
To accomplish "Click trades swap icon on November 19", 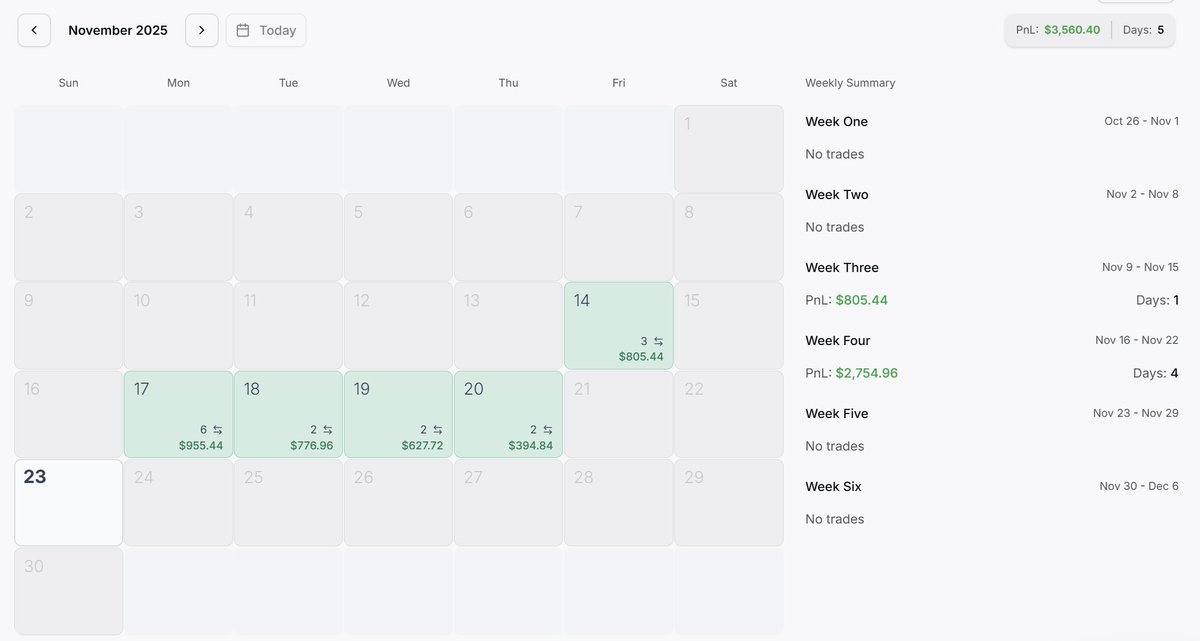I will pyautogui.click(x=438, y=430).
